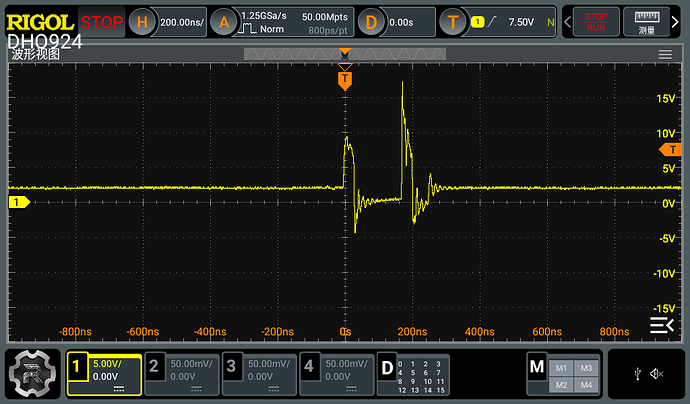The image size is (690, 404).
Task: Expand the result sidebar collapse icon
Action: [662, 325]
